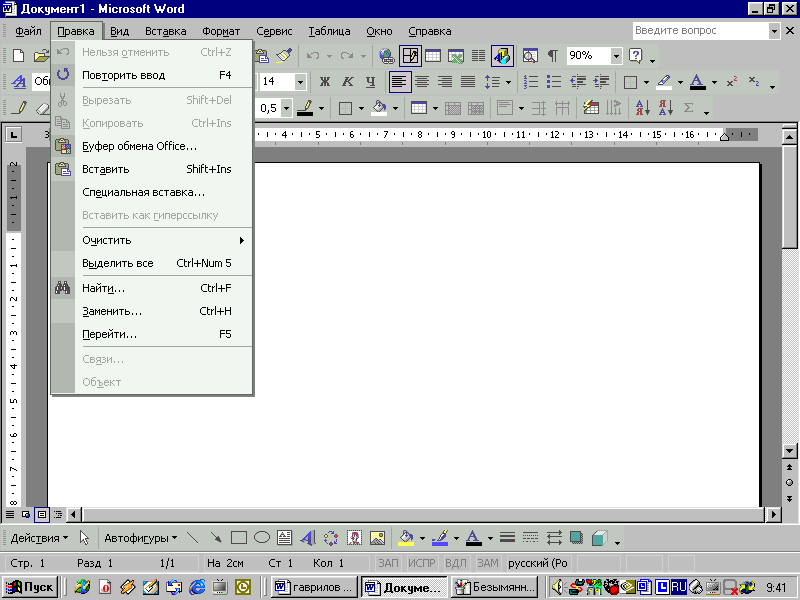Image resolution: width=800 pixels, height=600 pixels.
Task: Switch to Безымянн... taskbar window
Action: (x=494, y=587)
